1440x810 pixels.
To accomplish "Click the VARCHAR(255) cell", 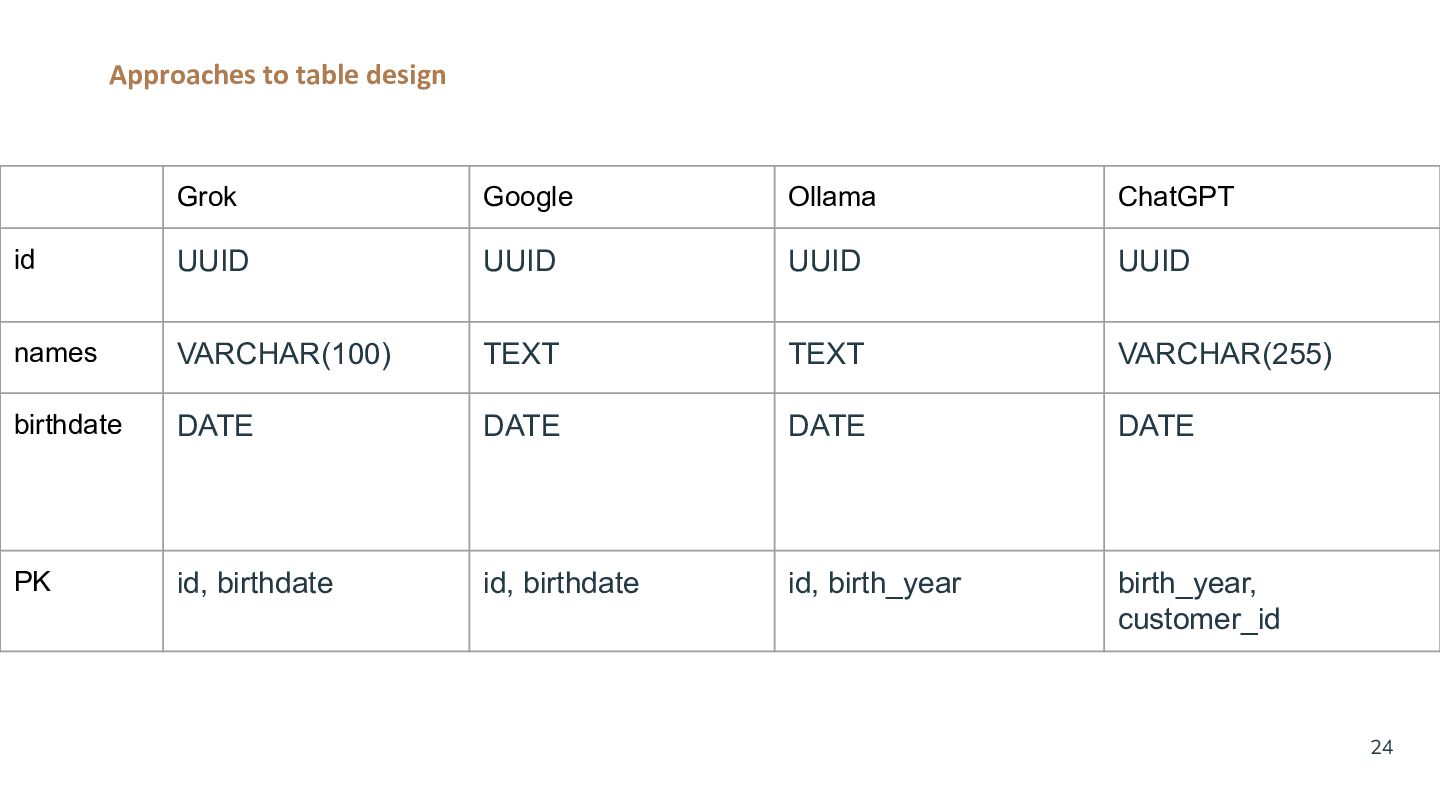I will (1224, 354).
